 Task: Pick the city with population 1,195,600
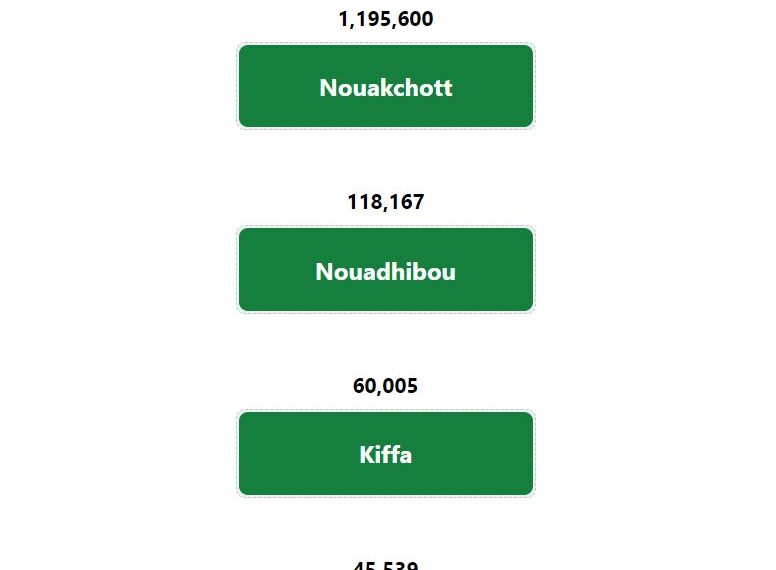(386, 86)
